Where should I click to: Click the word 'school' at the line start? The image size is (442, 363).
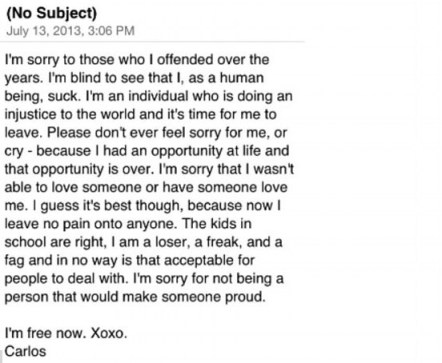click(25, 242)
